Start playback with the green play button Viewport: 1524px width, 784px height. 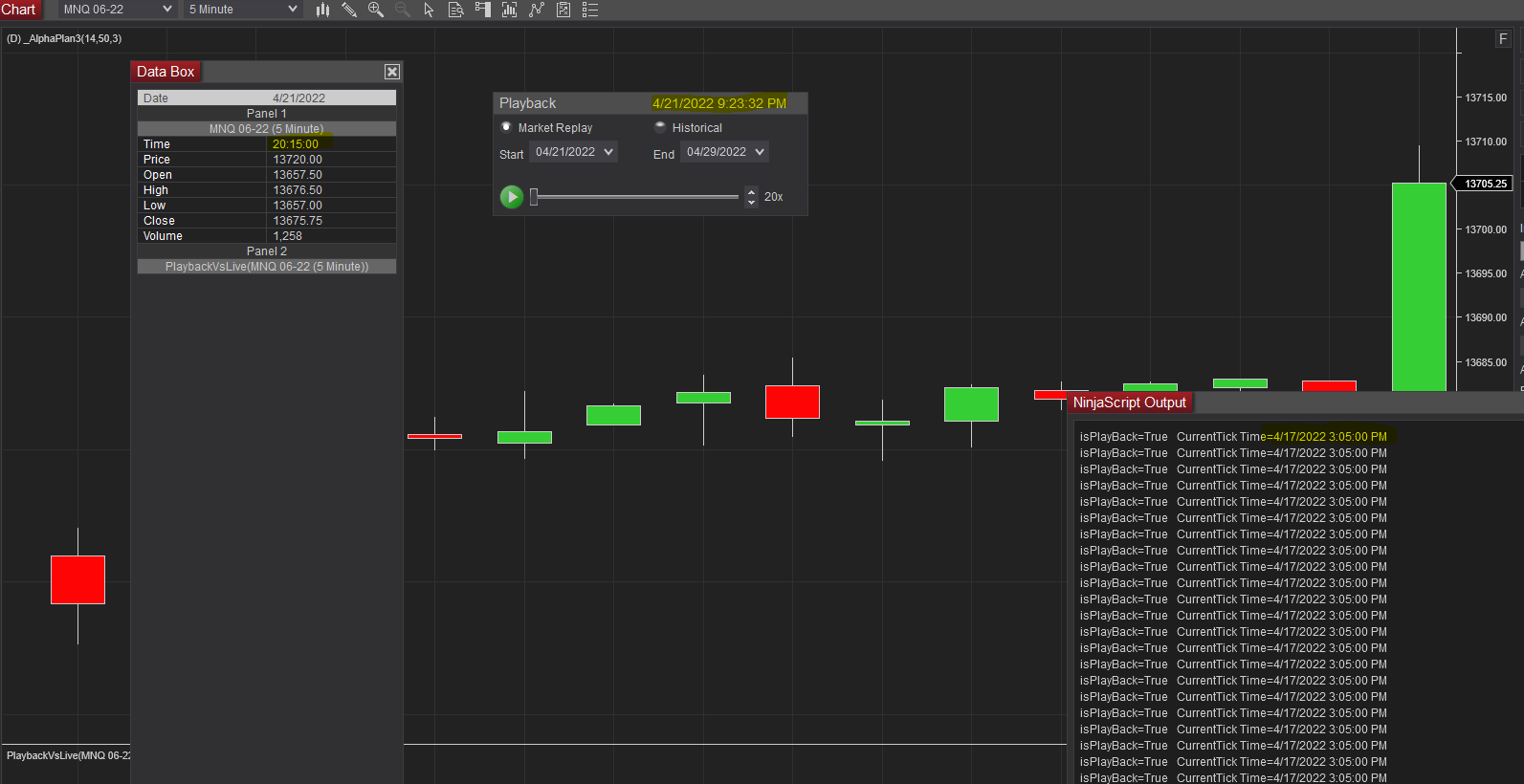(x=512, y=197)
